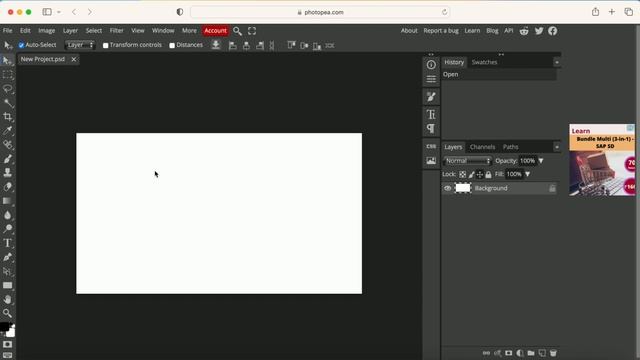The height and width of the screenshot is (360, 640).
Task: Select the Brush tool
Action: tap(7, 159)
